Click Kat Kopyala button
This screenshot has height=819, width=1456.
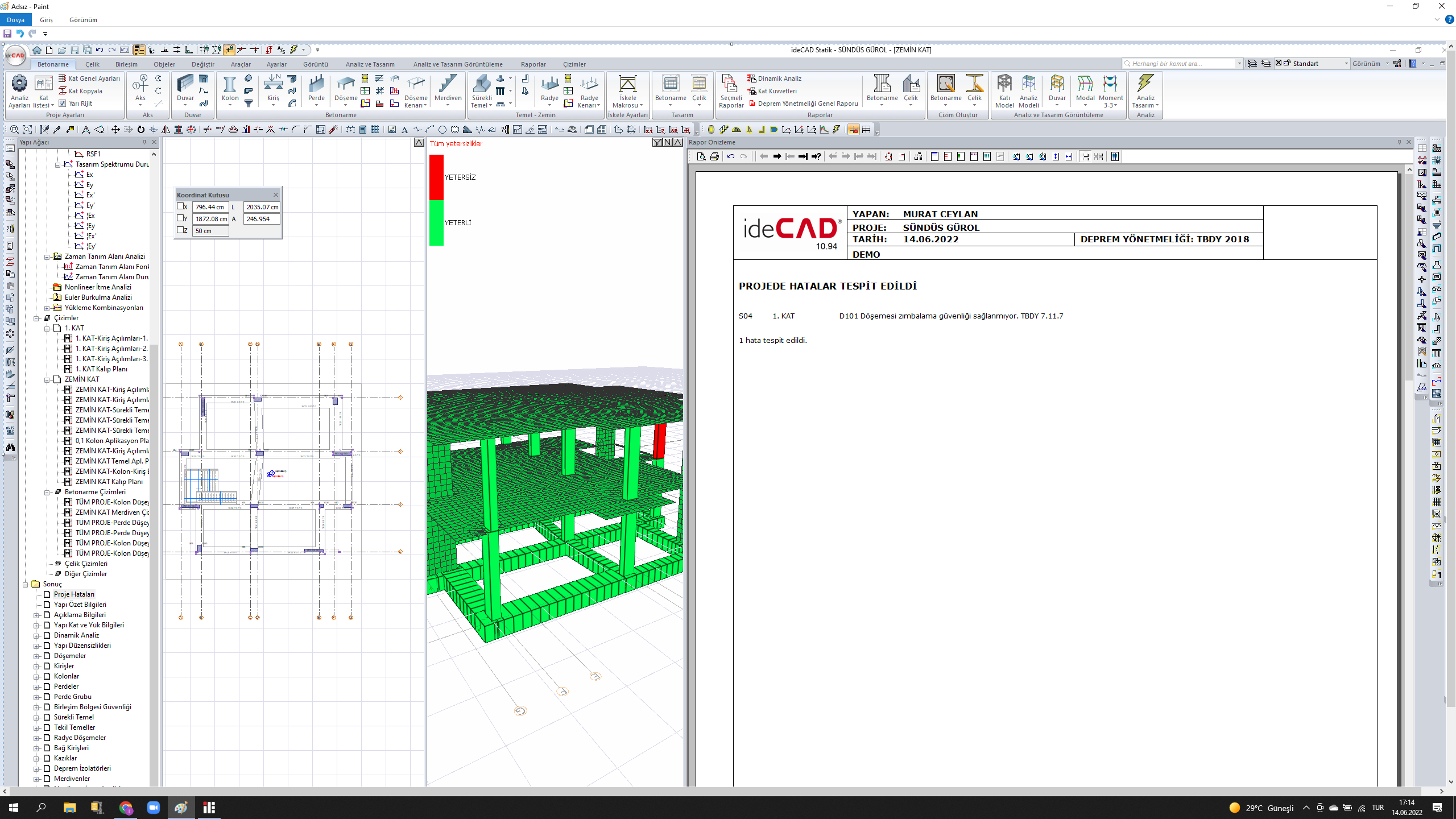80,91
